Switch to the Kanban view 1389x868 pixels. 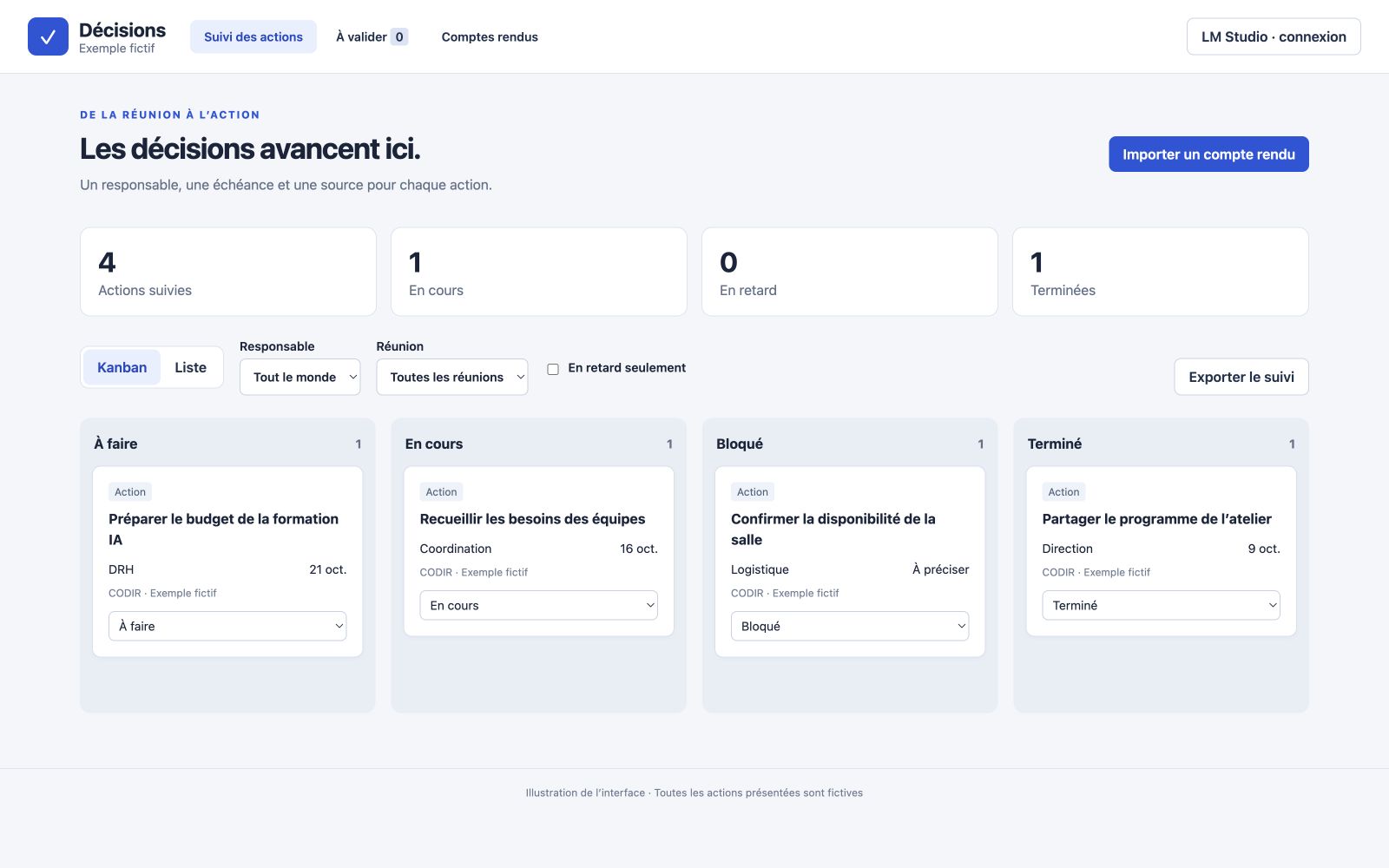point(122,367)
